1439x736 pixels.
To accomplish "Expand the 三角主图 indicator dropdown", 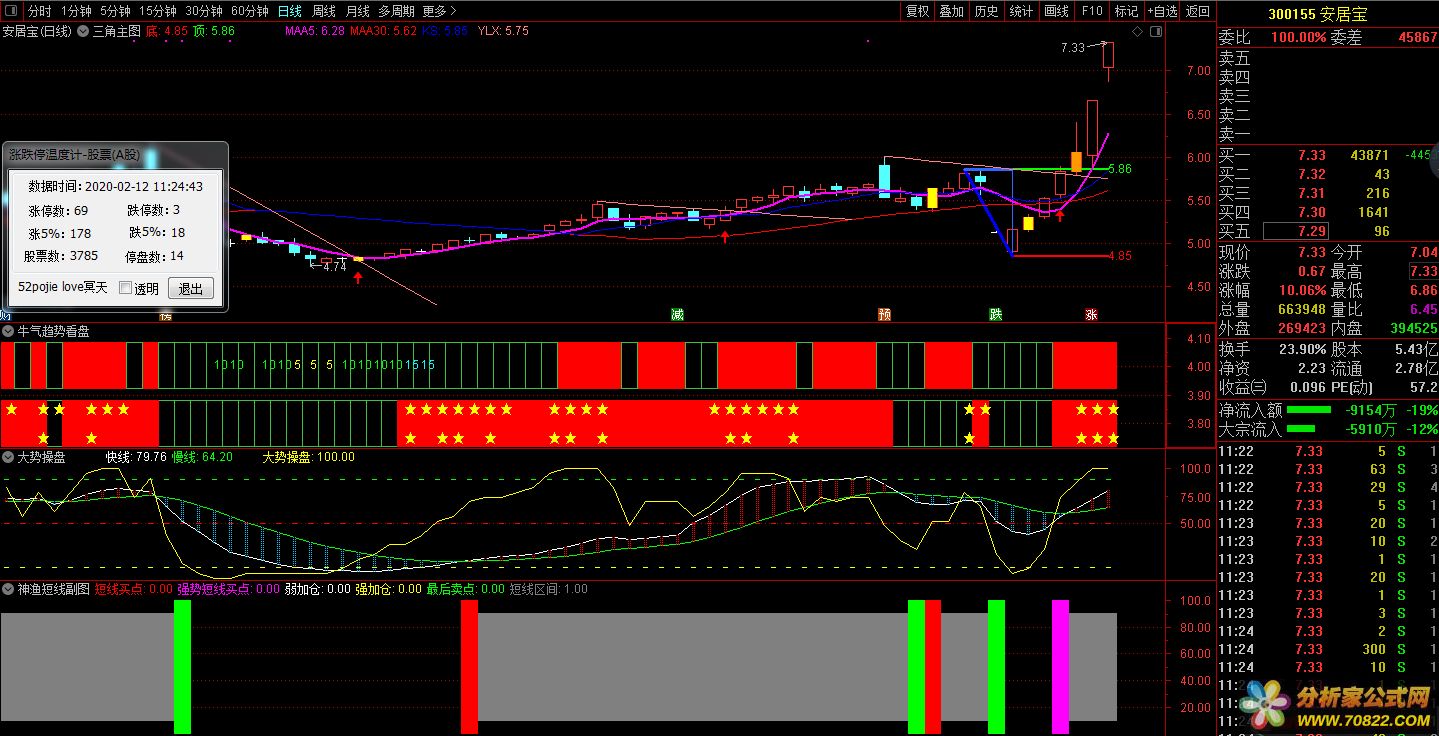I will coord(84,31).
